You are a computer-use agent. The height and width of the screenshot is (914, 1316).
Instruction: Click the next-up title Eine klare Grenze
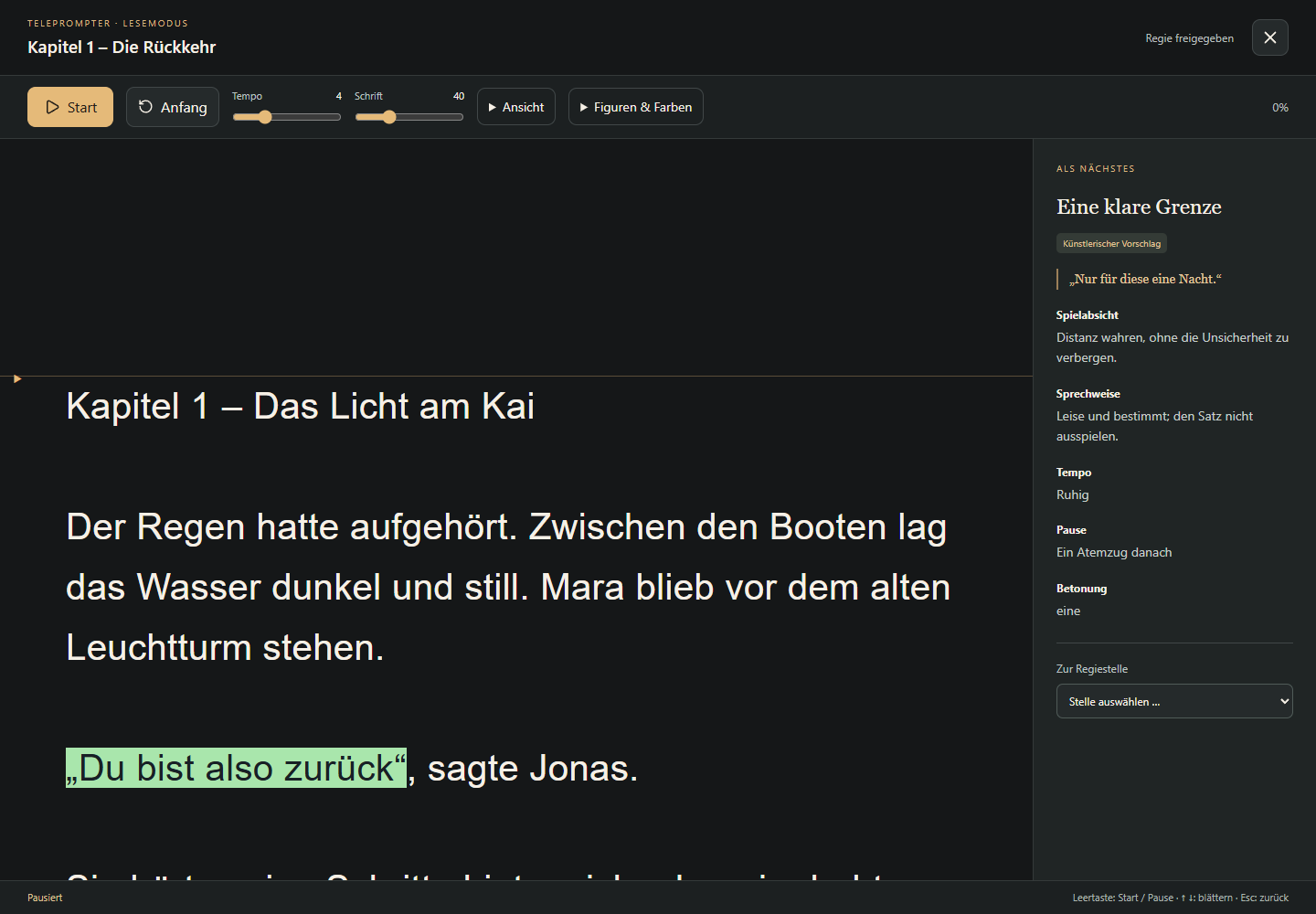1139,207
